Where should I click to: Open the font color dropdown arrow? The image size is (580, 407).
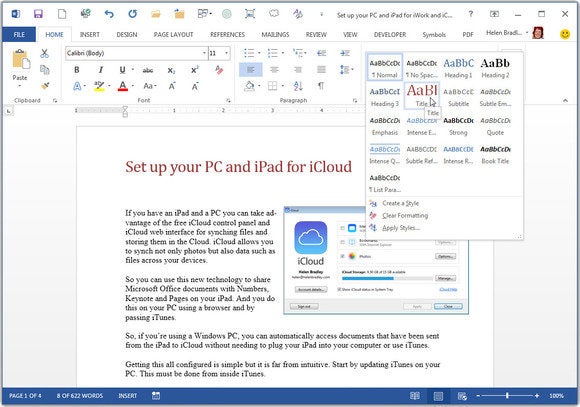pos(132,86)
